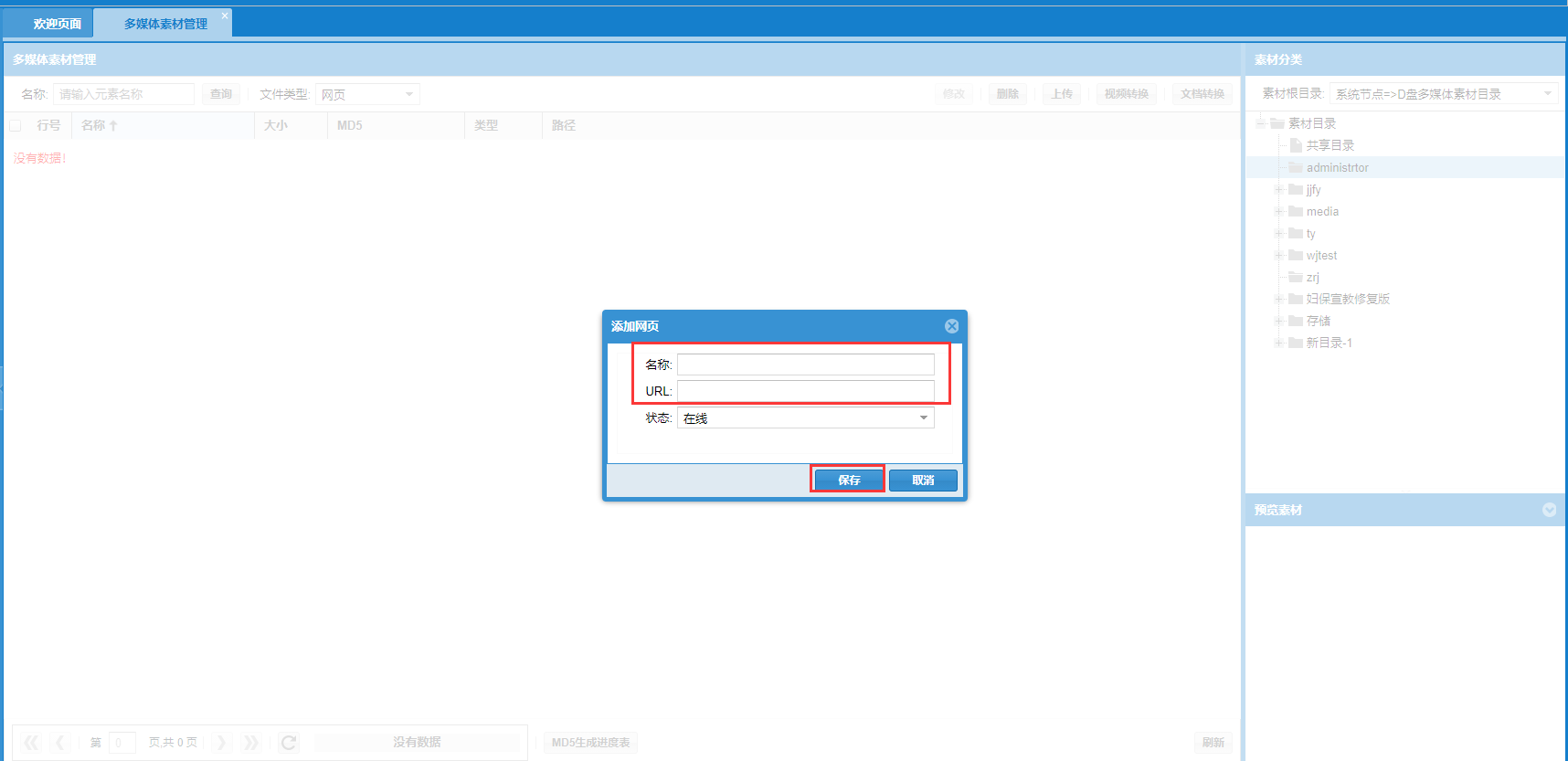This screenshot has height=761, width=1568.
Task: Expand the media folder node
Action: point(1279,211)
